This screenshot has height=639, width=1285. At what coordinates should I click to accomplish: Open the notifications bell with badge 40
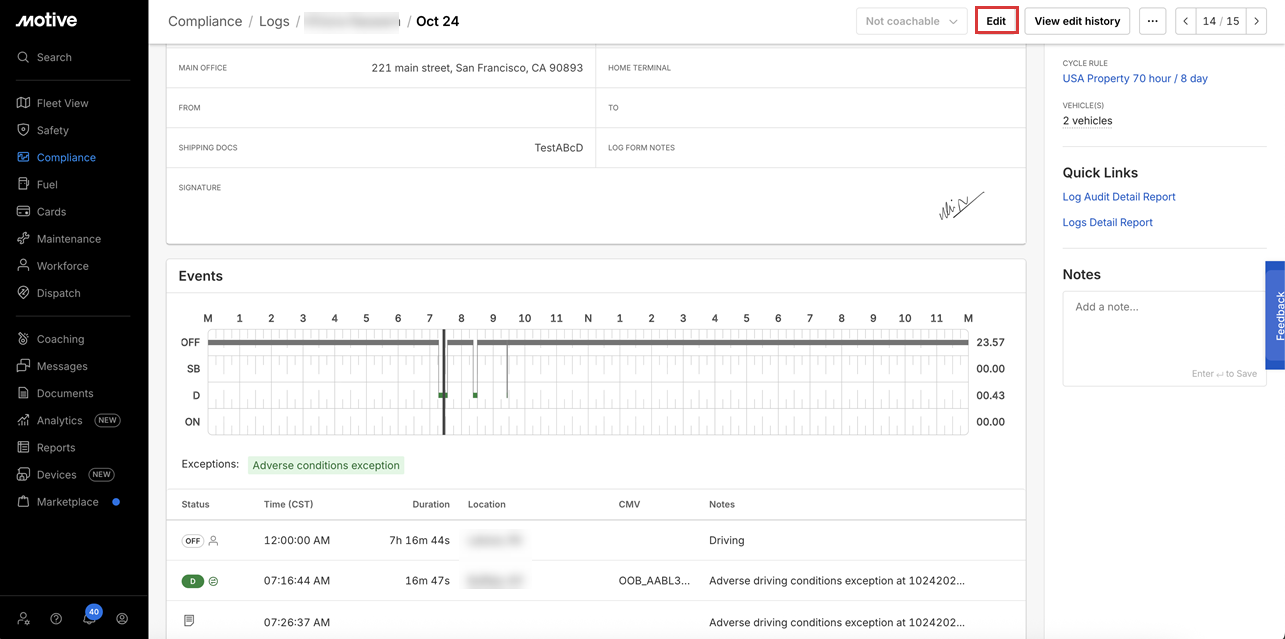(x=89, y=618)
